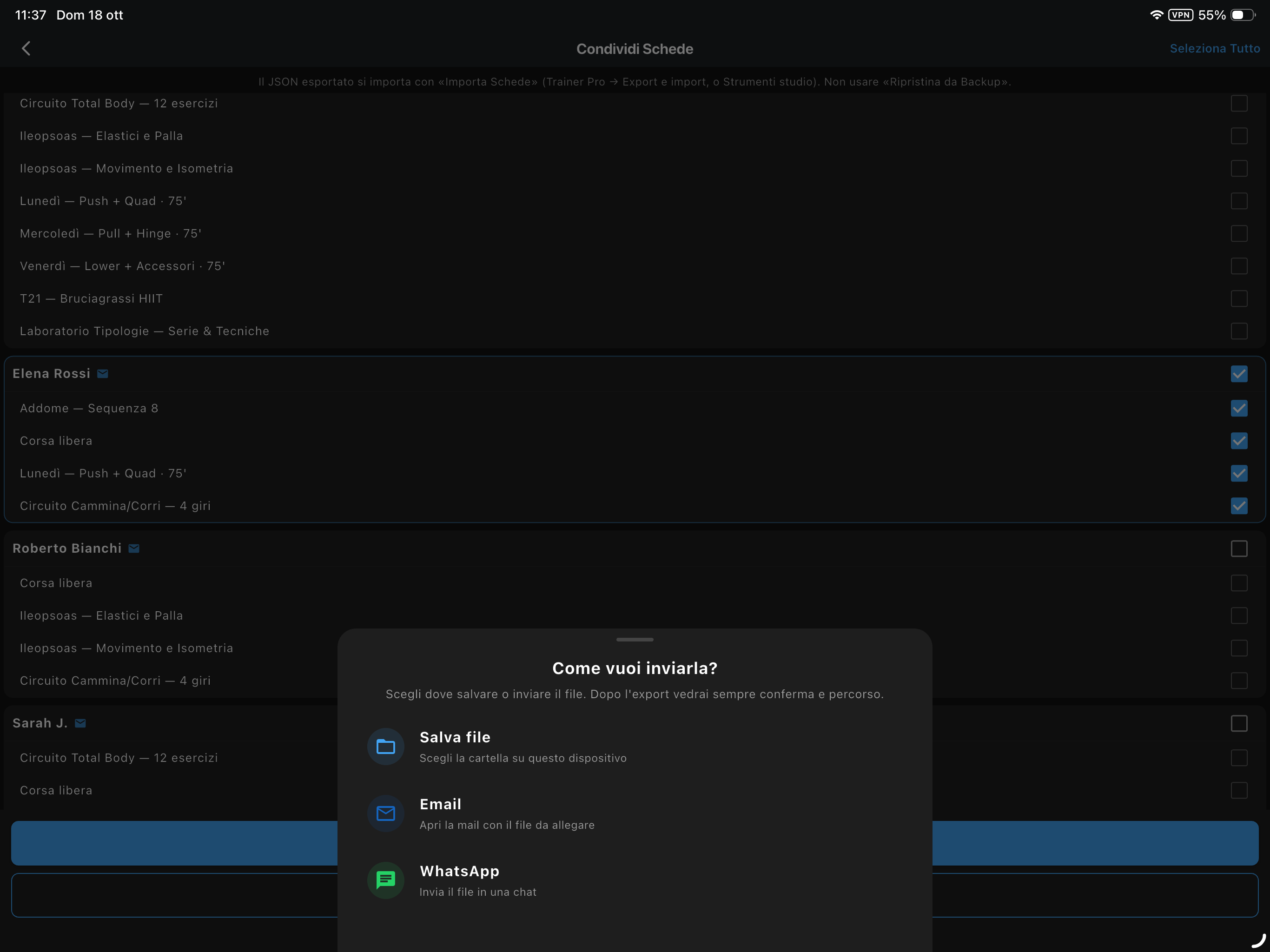
Task: Tap the Condividi Schede title
Action: tap(635, 49)
